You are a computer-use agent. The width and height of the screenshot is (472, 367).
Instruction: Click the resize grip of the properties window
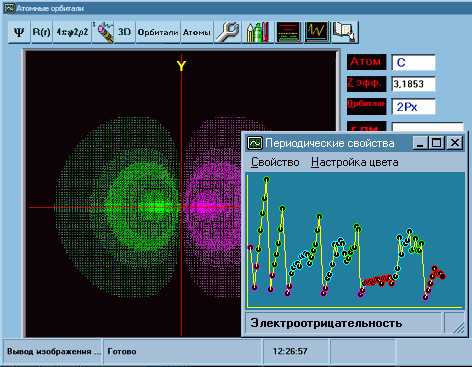[455, 323]
